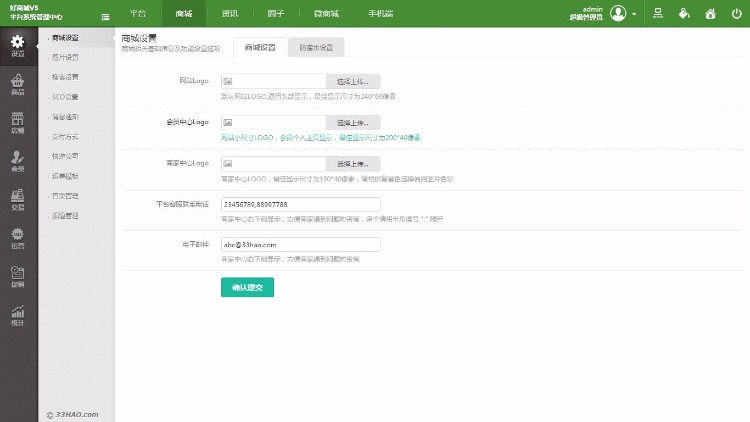Click upload button for 商家中心Logo
Viewport: 750px width, 422px height.
pos(353,164)
